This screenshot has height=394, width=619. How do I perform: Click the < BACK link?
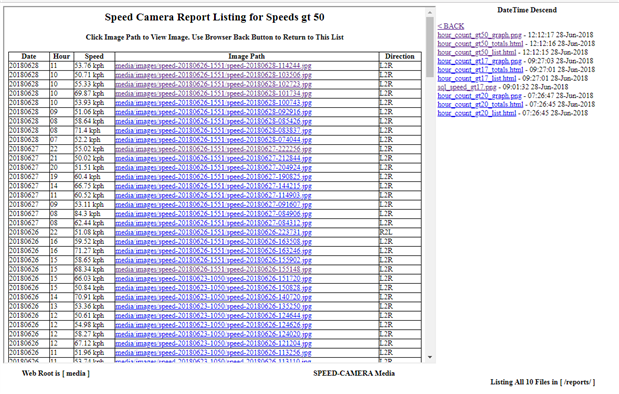(450, 26)
